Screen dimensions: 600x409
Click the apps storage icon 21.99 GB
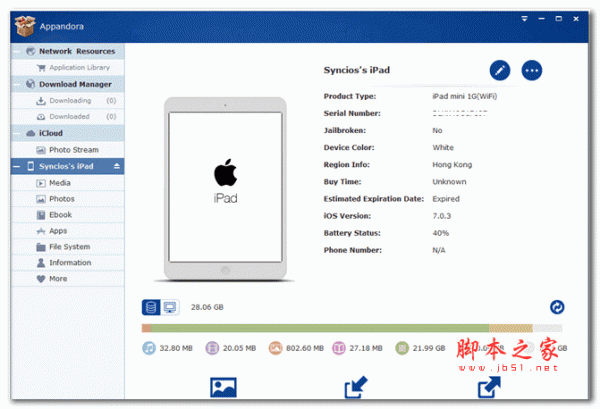(402, 348)
